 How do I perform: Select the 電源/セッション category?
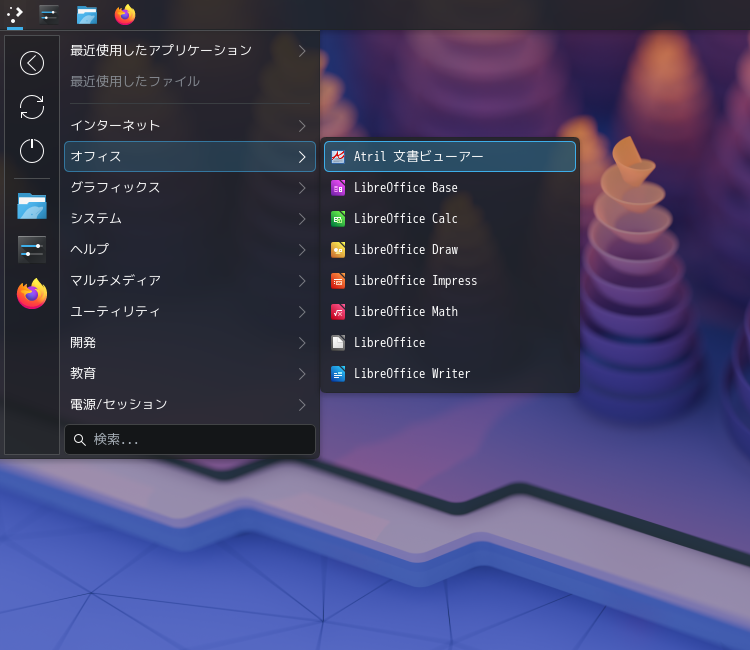point(190,405)
